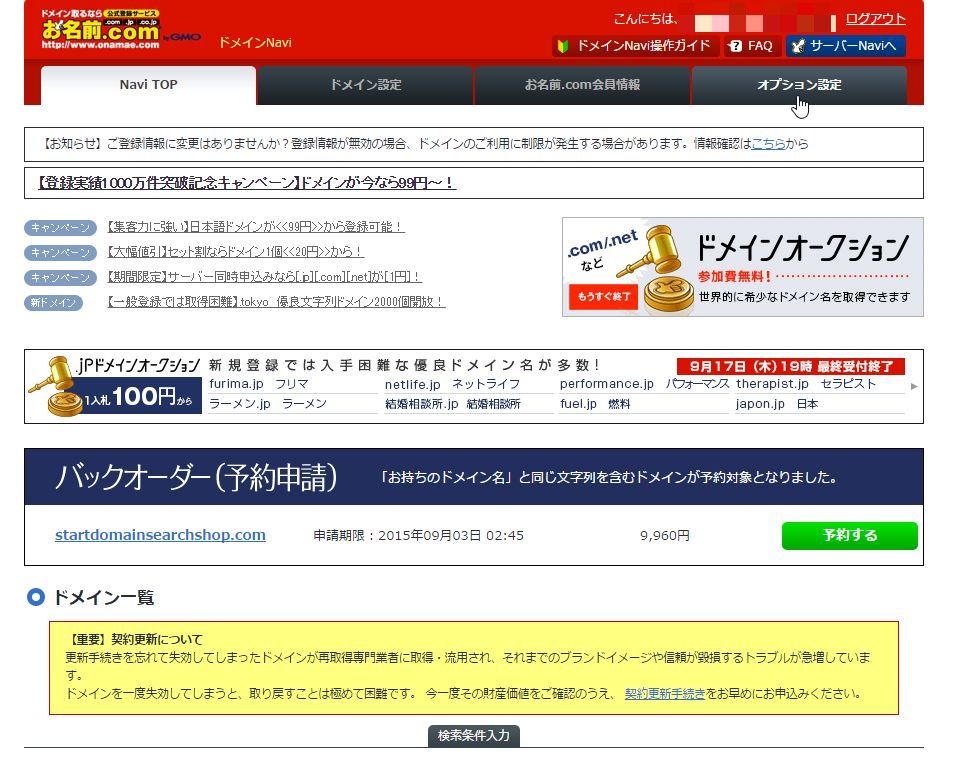Go to サーバーNaviへ

coord(846,46)
